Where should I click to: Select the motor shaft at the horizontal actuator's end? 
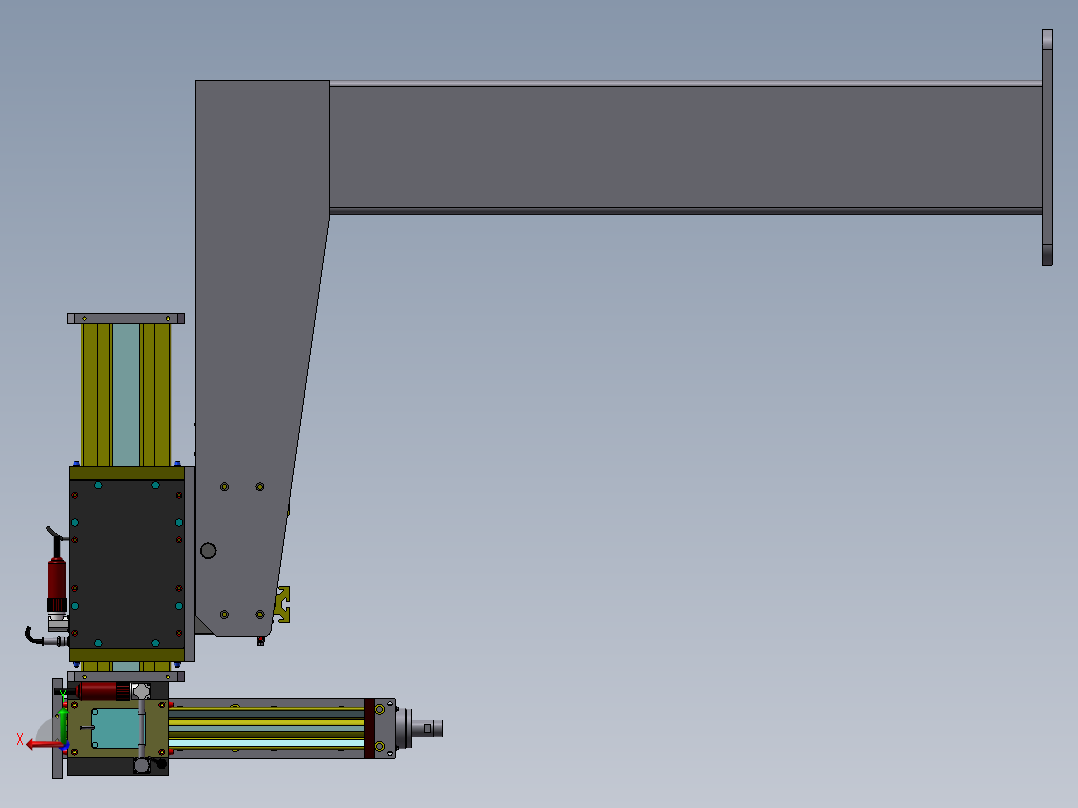tap(429, 728)
